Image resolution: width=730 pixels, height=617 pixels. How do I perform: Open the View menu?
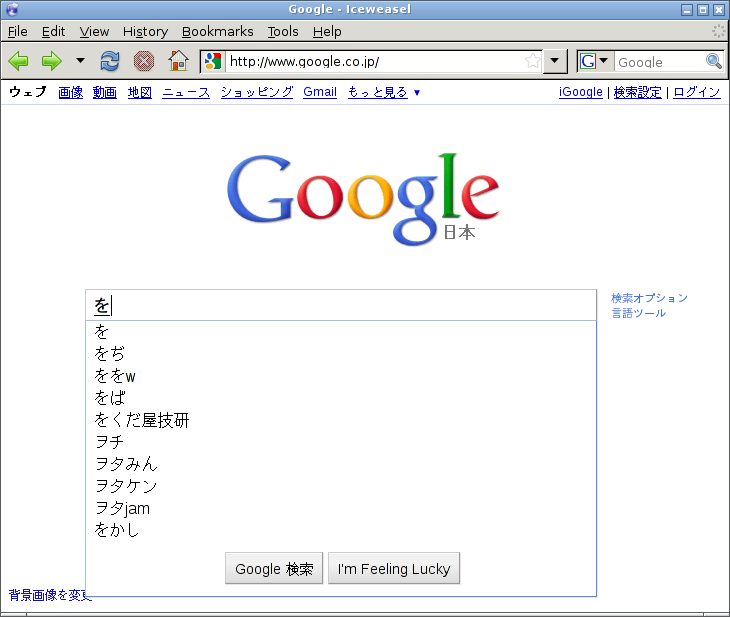[x=94, y=31]
